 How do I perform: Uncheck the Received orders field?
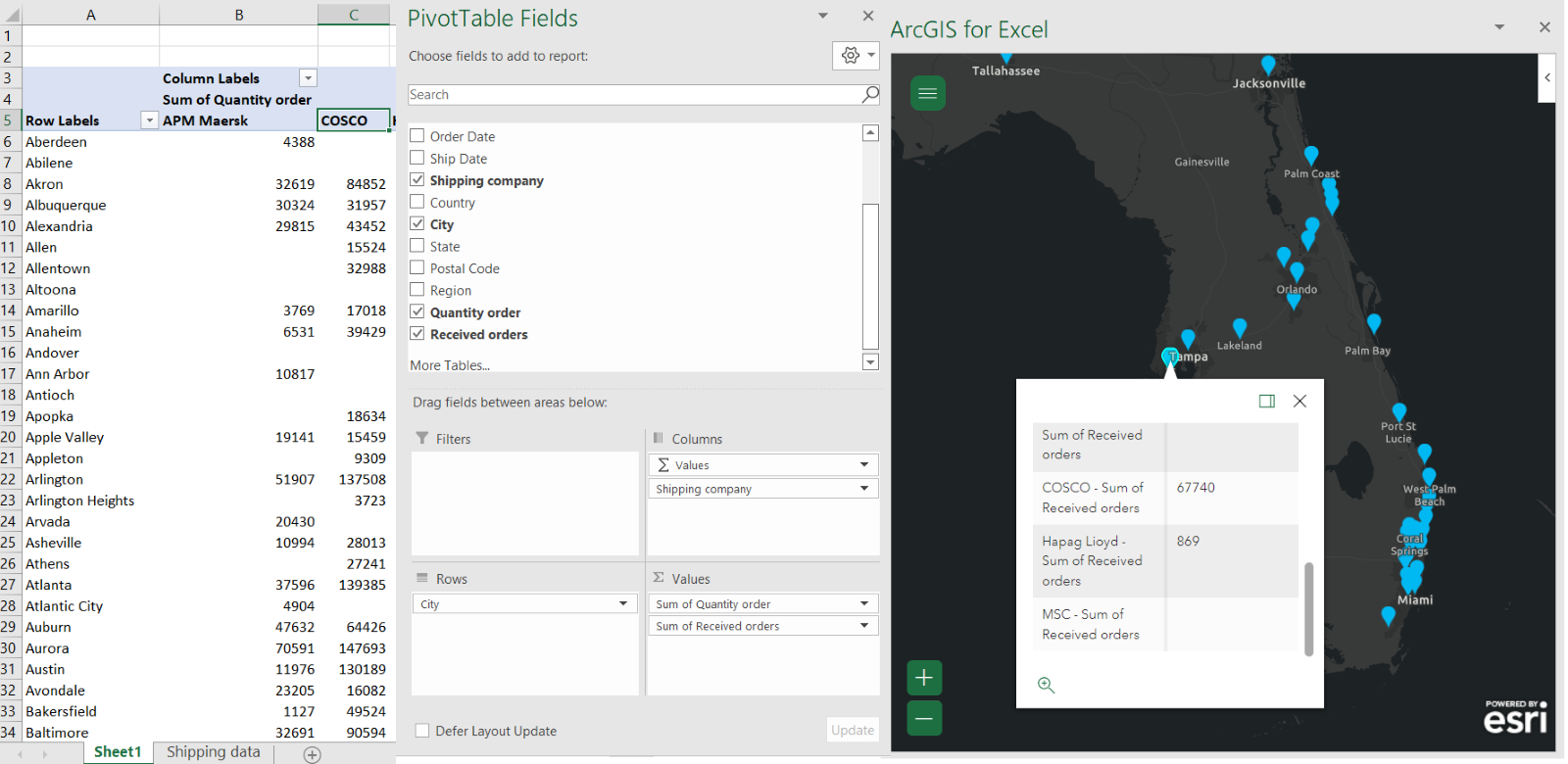coord(417,334)
